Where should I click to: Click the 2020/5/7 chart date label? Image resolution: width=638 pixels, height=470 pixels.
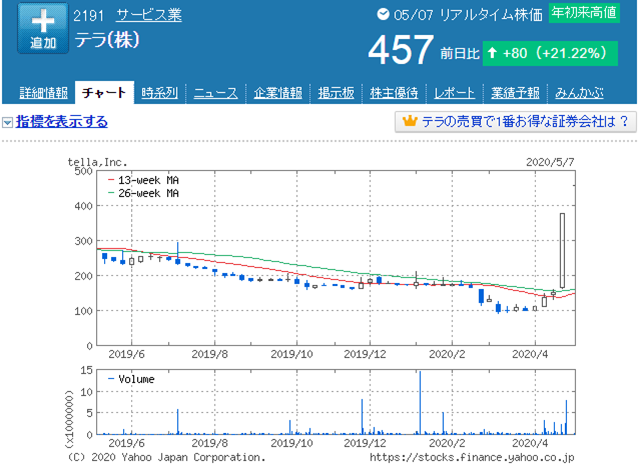tap(550, 162)
